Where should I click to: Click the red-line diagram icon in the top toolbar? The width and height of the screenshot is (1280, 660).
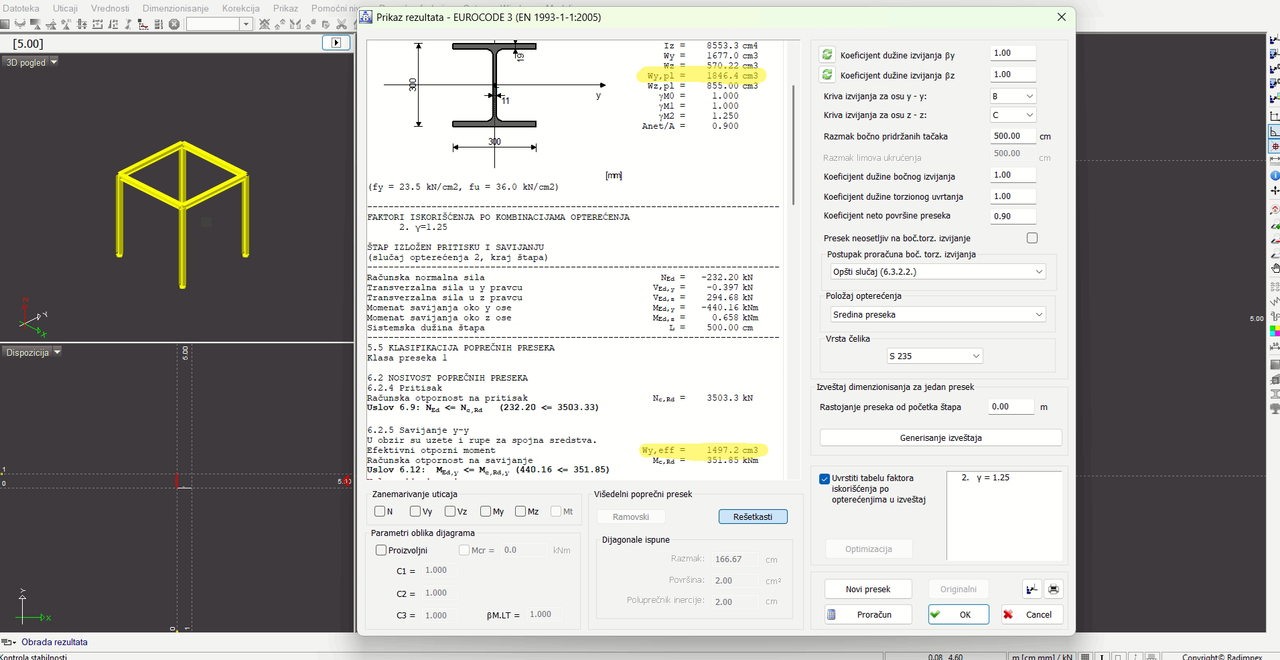click(143, 24)
